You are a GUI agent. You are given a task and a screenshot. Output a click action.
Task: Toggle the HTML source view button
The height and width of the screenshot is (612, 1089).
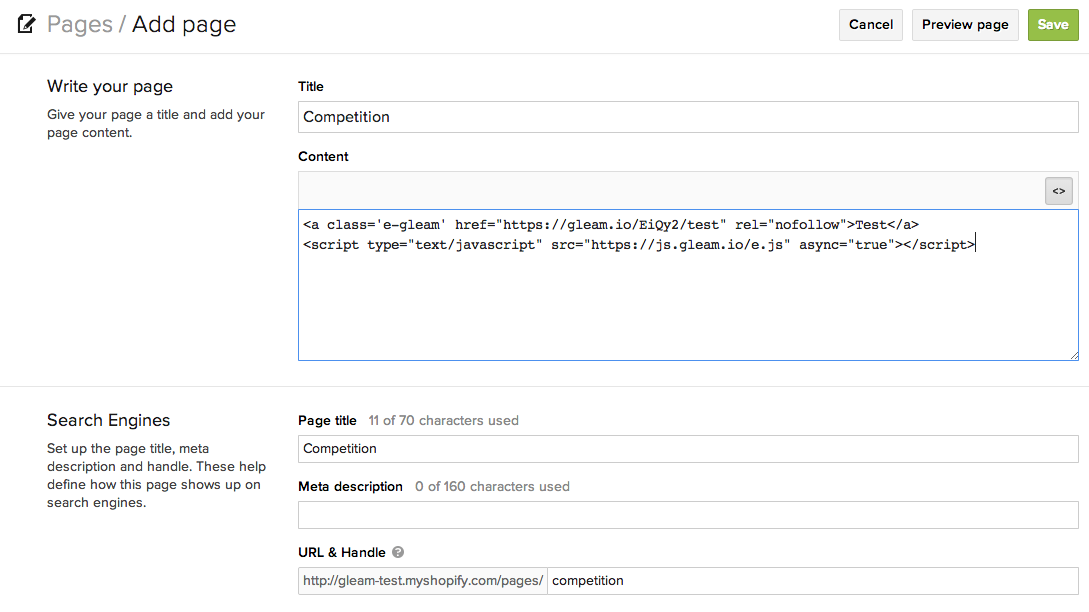coord(1058,191)
